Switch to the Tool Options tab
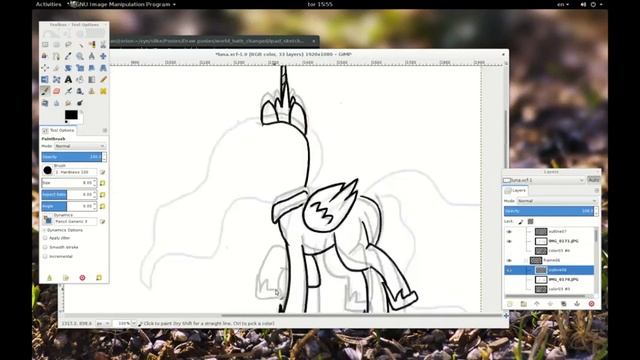 (x=58, y=131)
